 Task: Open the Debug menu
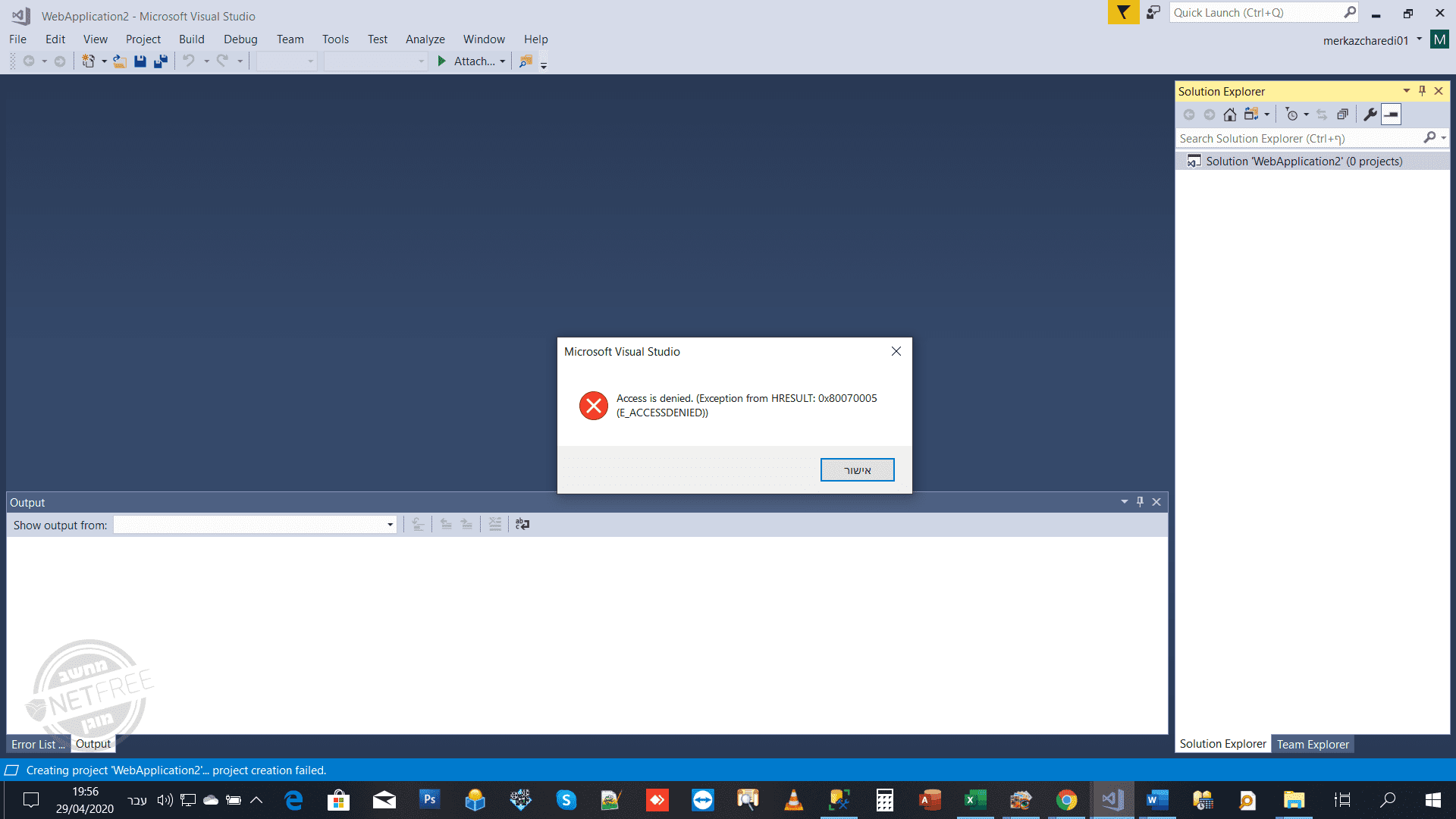click(240, 39)
